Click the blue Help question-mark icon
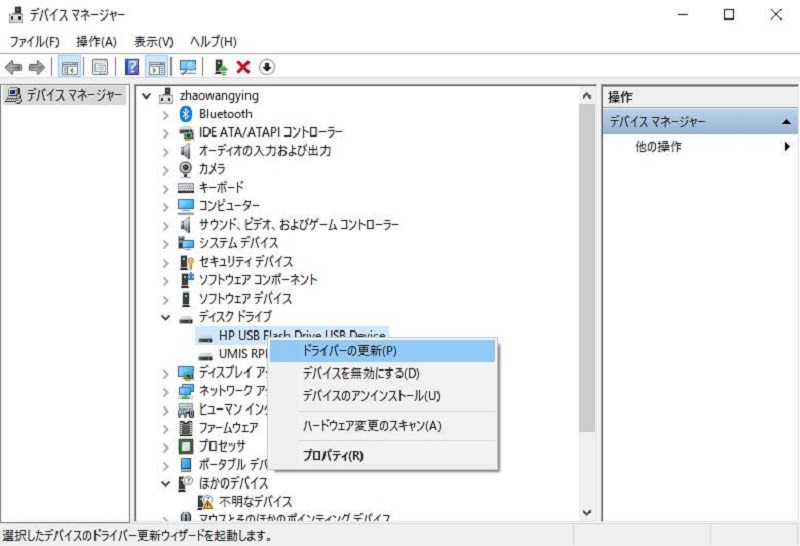Image resolution: width=800 pixels, height=546 pixels. [132, 67]
